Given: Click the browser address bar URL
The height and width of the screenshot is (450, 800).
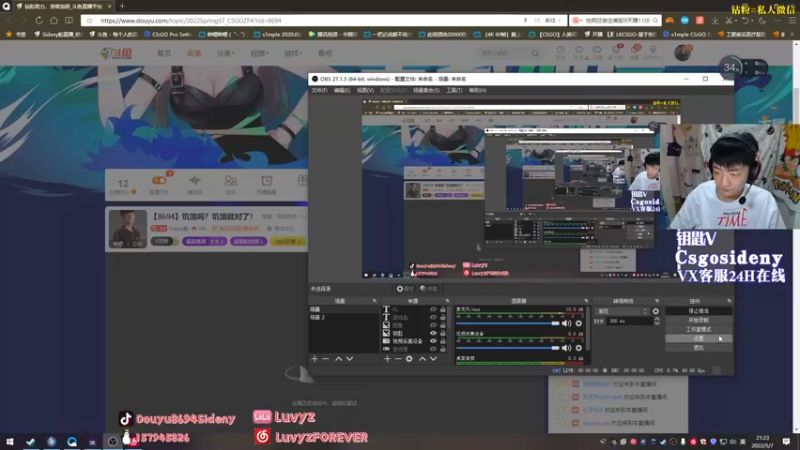Looking at the screenshot, I should pyautogui.click(x=191, y=20).
